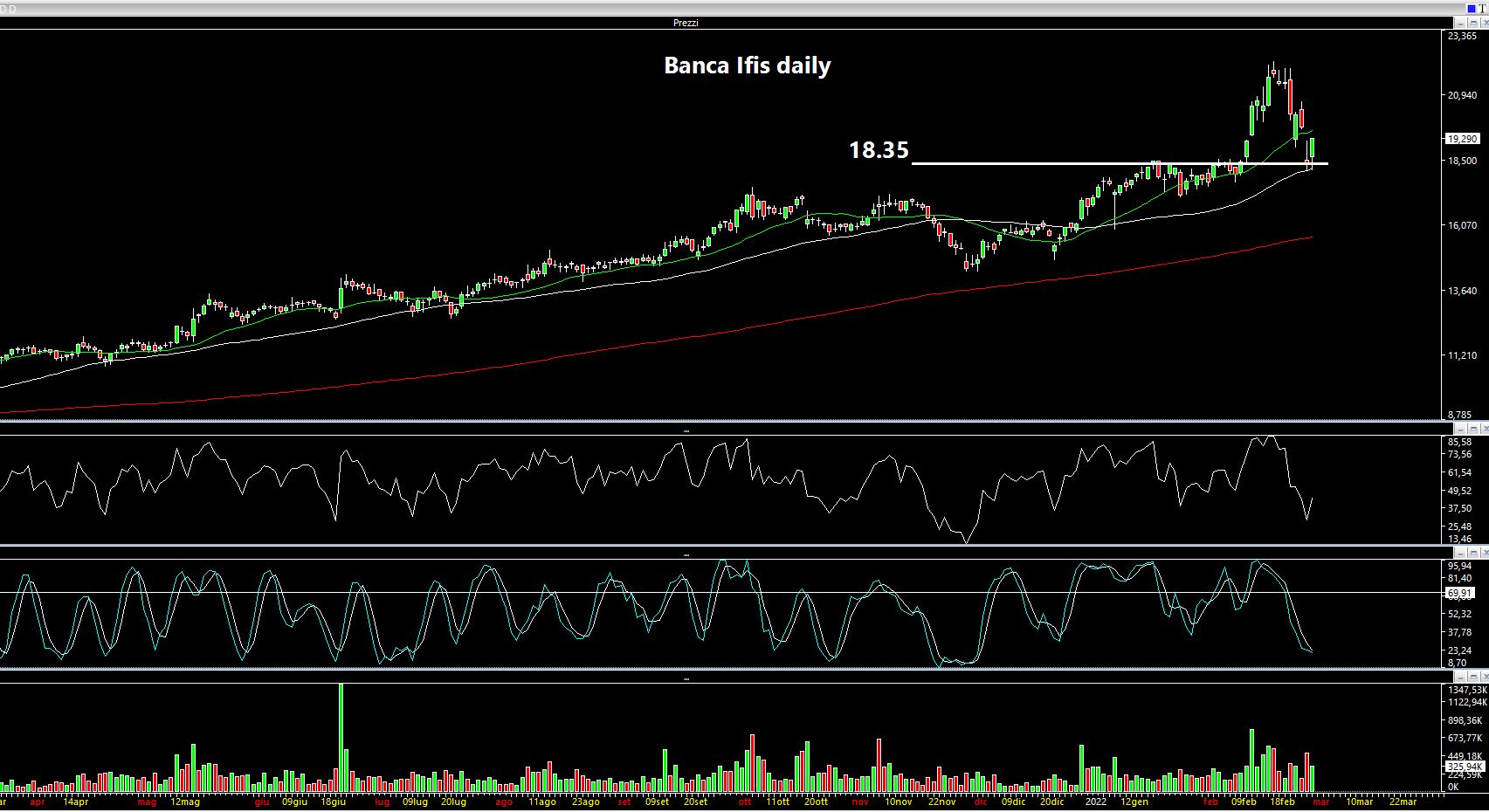Click the 18,500 price axis value
The width and height of the screenshot is (1489, 812).
1462,162
